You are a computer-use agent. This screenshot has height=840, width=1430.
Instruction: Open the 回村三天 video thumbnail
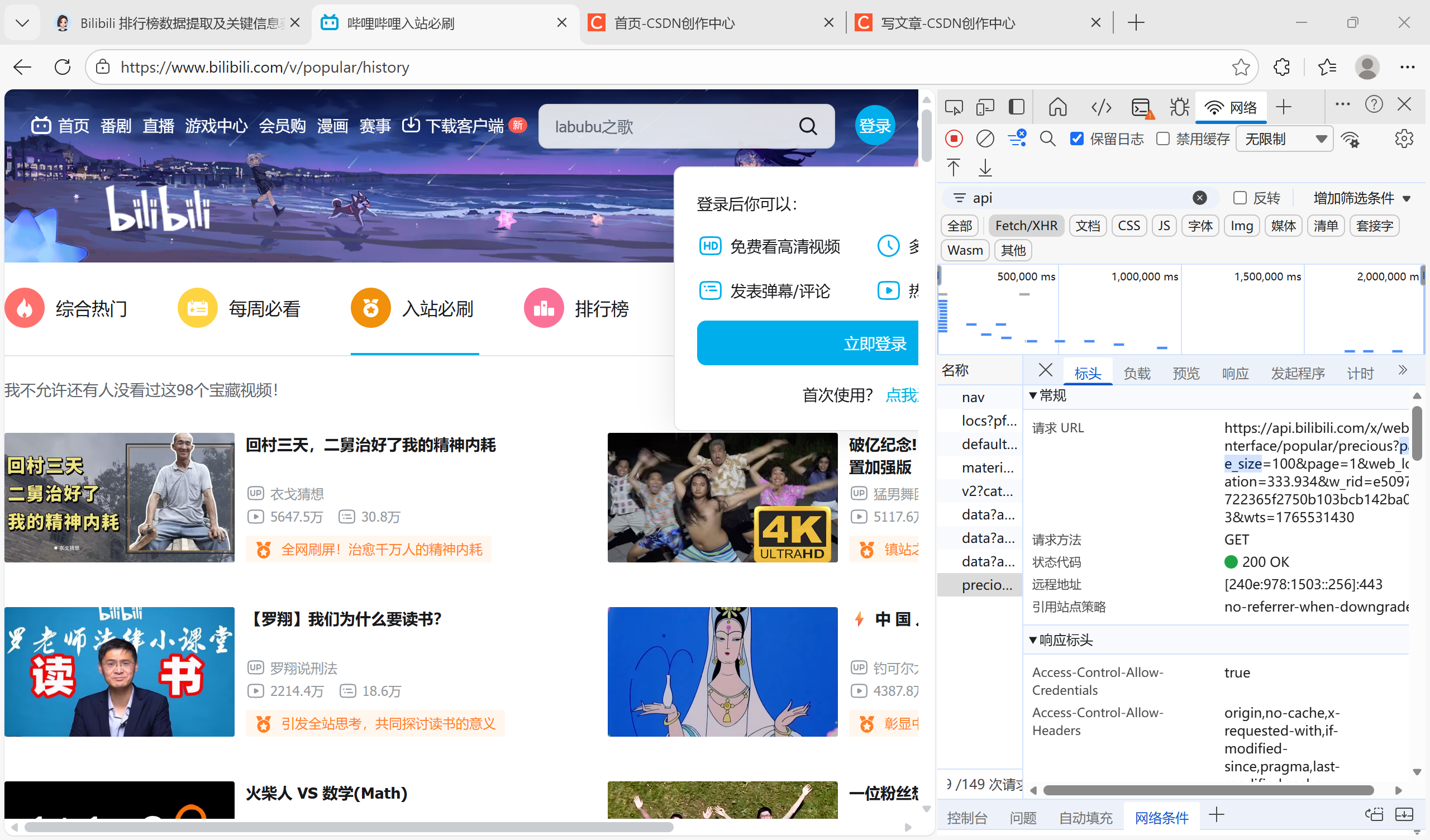(119, 497)
